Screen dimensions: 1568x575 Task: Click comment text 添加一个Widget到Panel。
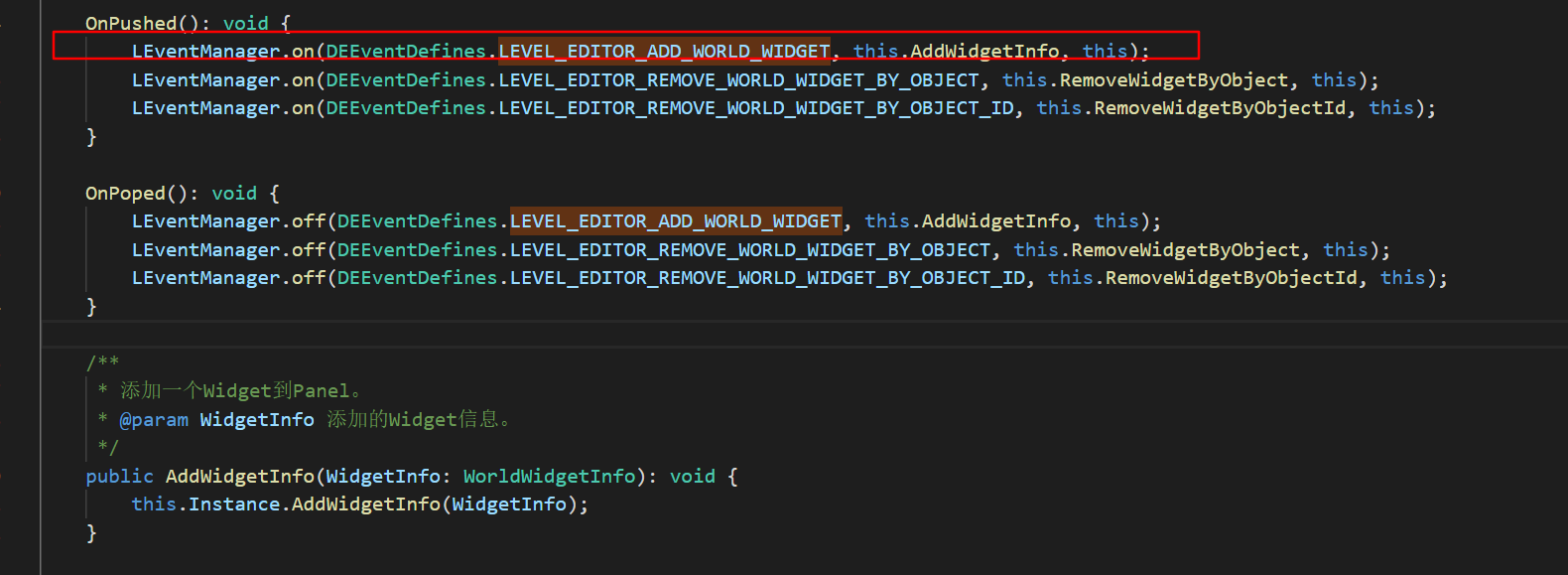click(241, 390)
